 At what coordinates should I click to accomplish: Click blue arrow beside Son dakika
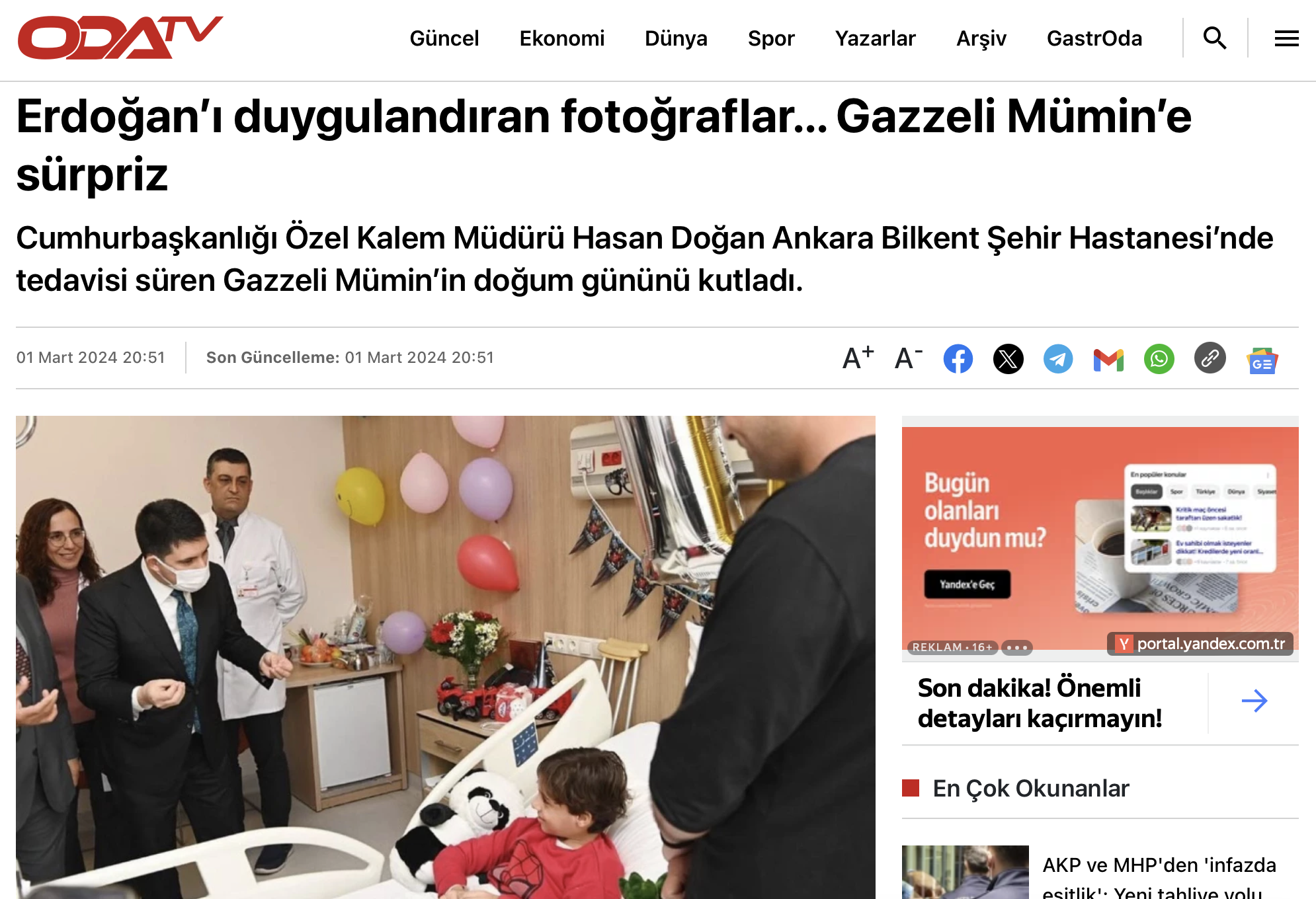point(1254,701)
